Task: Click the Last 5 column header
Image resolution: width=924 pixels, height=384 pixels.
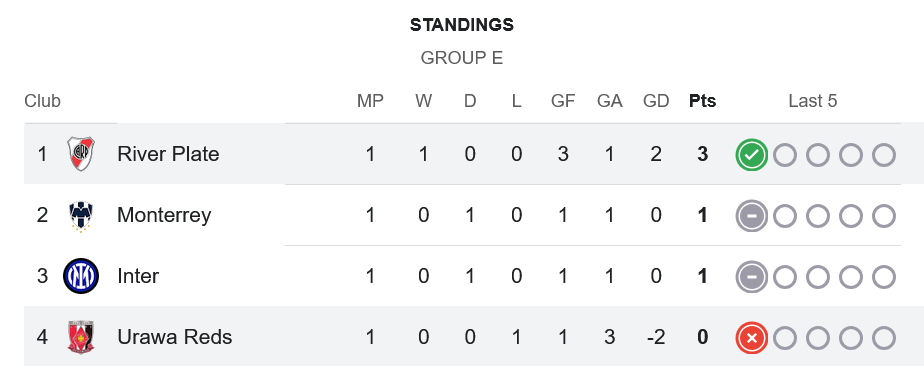Action: [x=813, y=101]
